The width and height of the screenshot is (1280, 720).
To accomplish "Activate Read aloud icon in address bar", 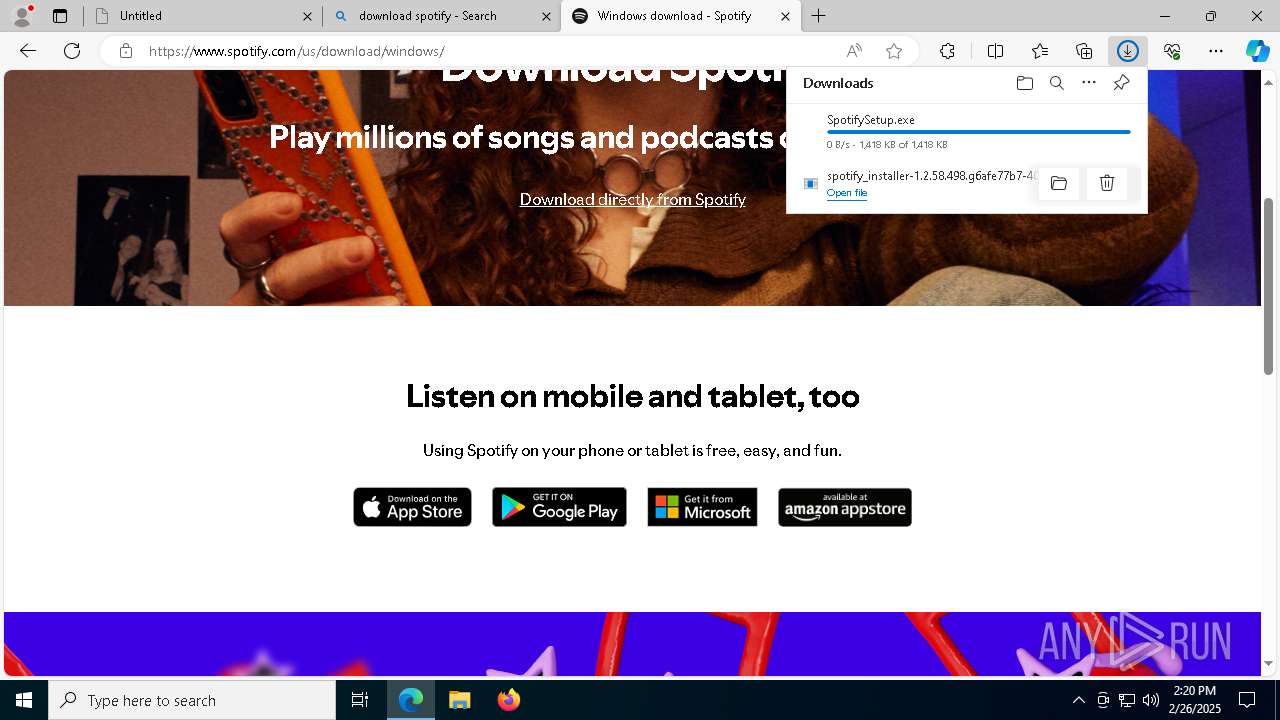I will [x=854, y=51].
